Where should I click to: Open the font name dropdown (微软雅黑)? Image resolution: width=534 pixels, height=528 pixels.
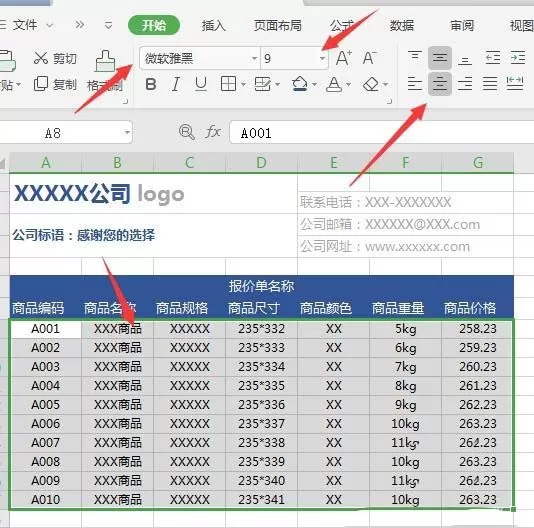tap(254, 58)
